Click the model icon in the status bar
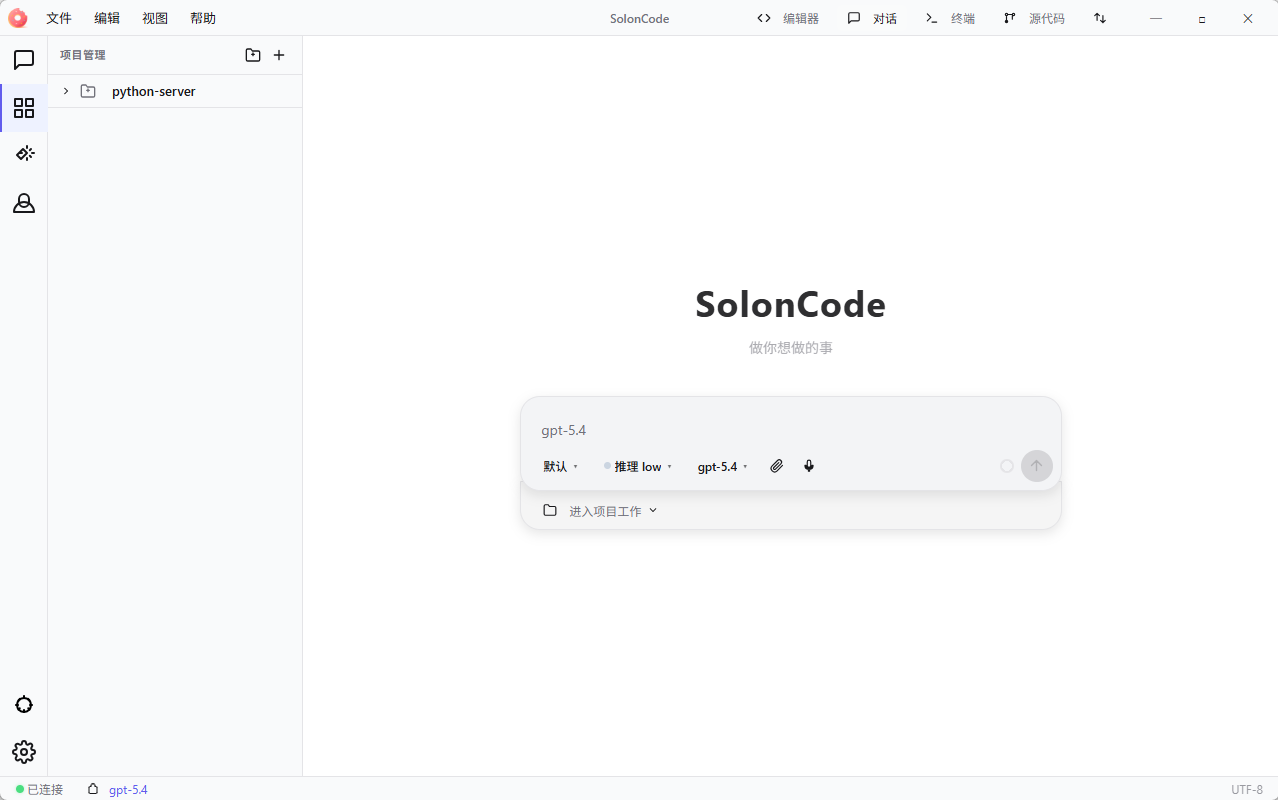Image resolution: width=1278 pixels, height=800 pixels. click(x=93, y=789)
